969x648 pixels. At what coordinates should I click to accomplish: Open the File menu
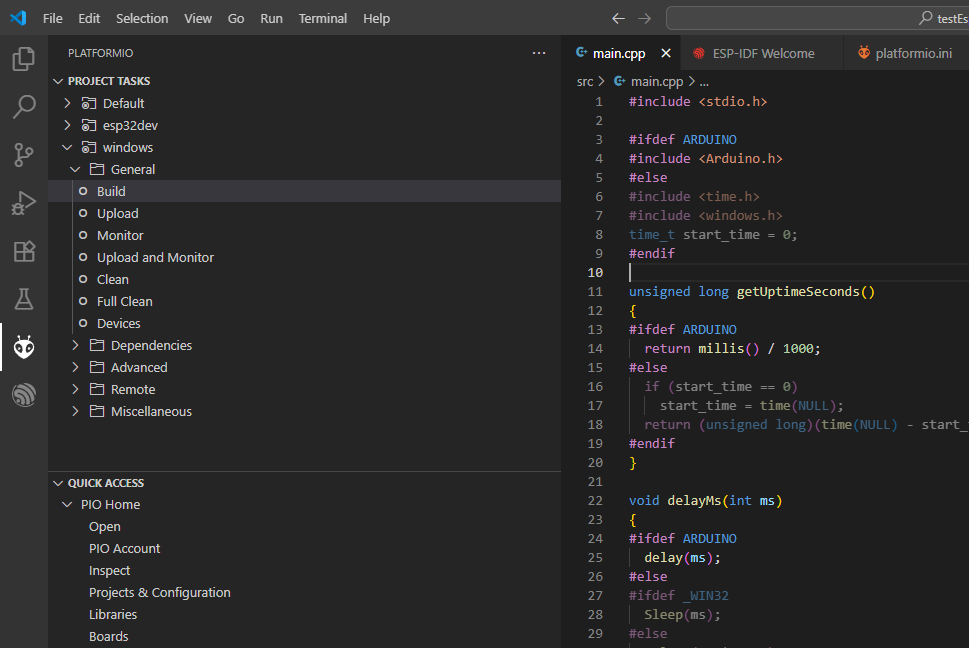click(53, 19)
